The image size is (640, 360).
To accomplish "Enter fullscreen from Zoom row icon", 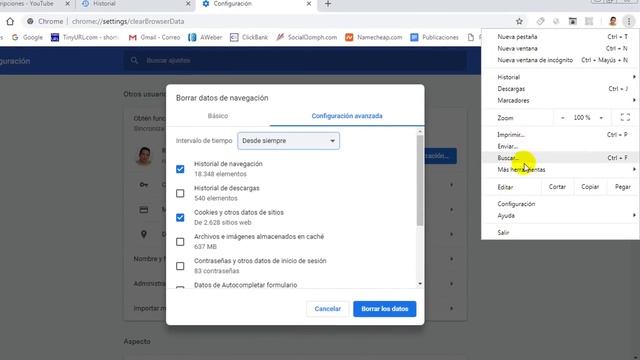I will point(625,118).
